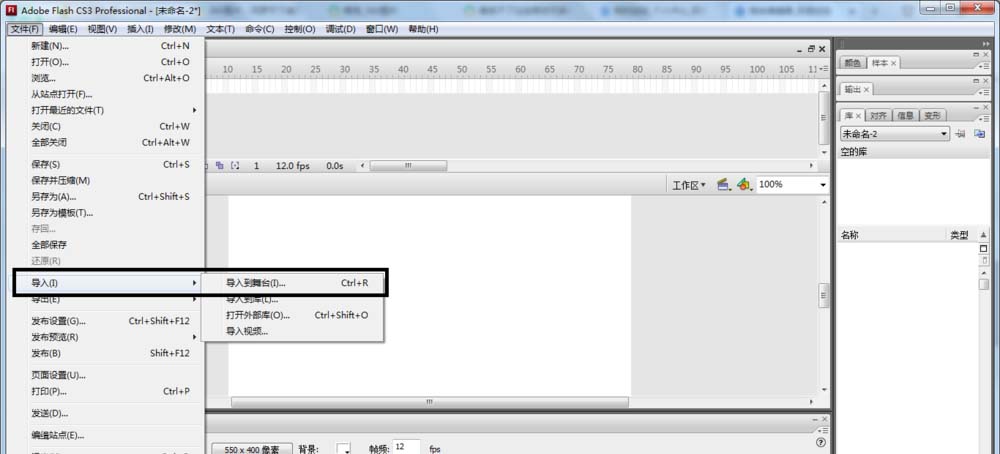This screenshot has height=454, width=1000.
Task: Collapse the right panel dock double-arrow
Action: click(986, 43)
